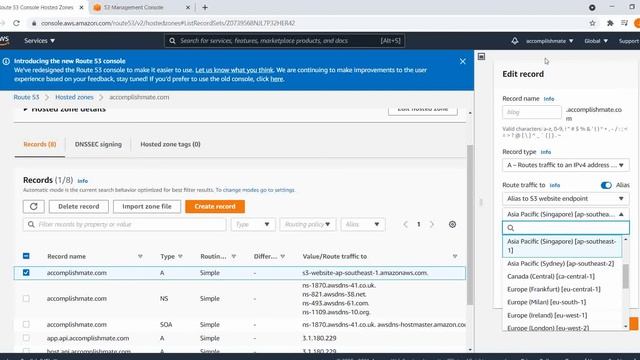This screenshot has width=640, height=360.
Task: Open Routing policy filter dropdown
Action: 307,224
